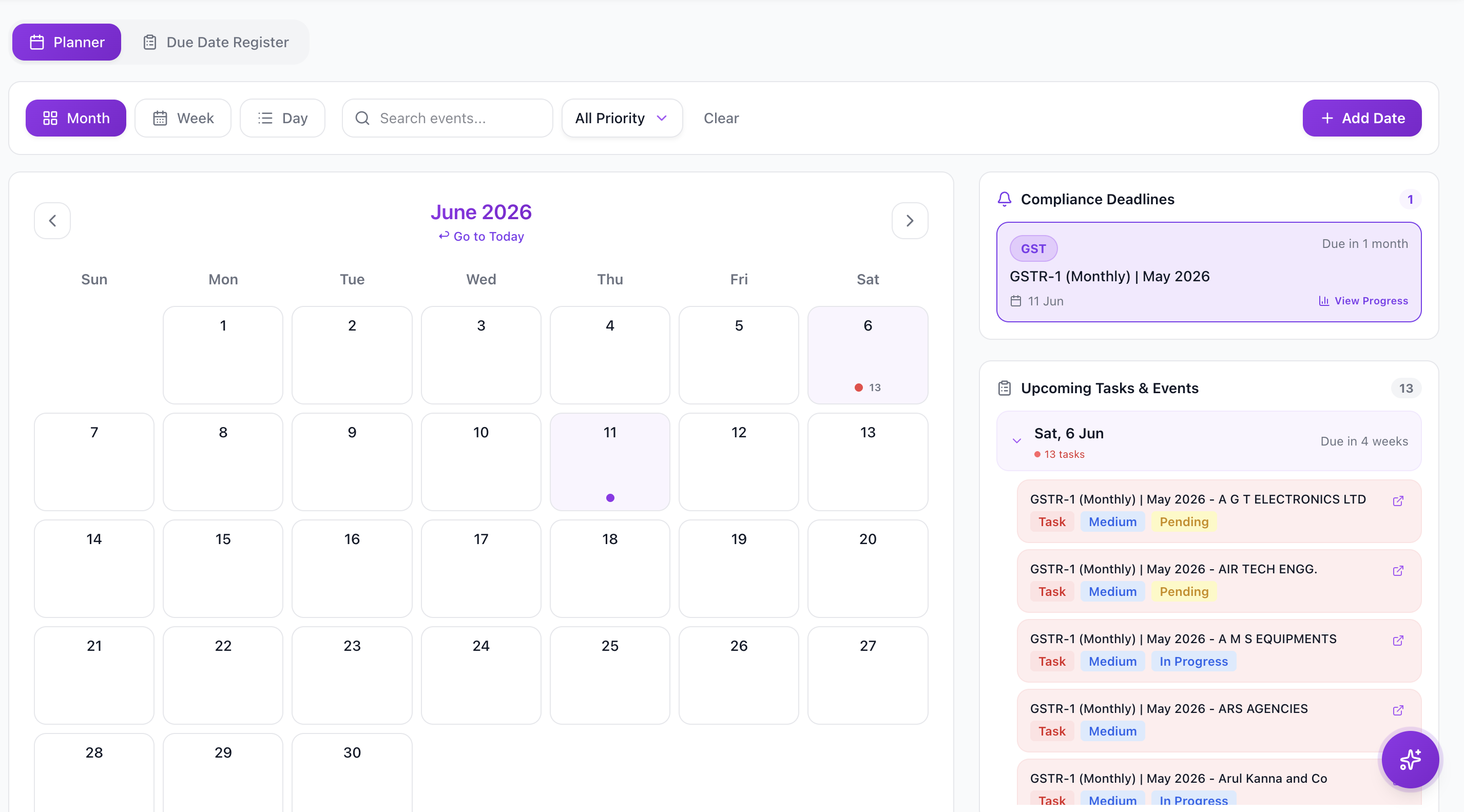
Task: Click the Compliance Deadlines count badge
Action: (x=1410, y=200)
